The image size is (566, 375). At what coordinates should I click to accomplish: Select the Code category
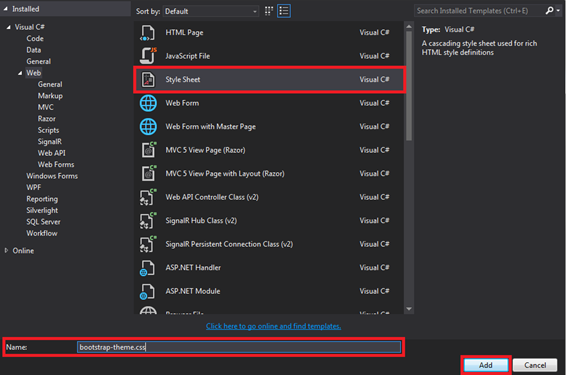(35, 39)
